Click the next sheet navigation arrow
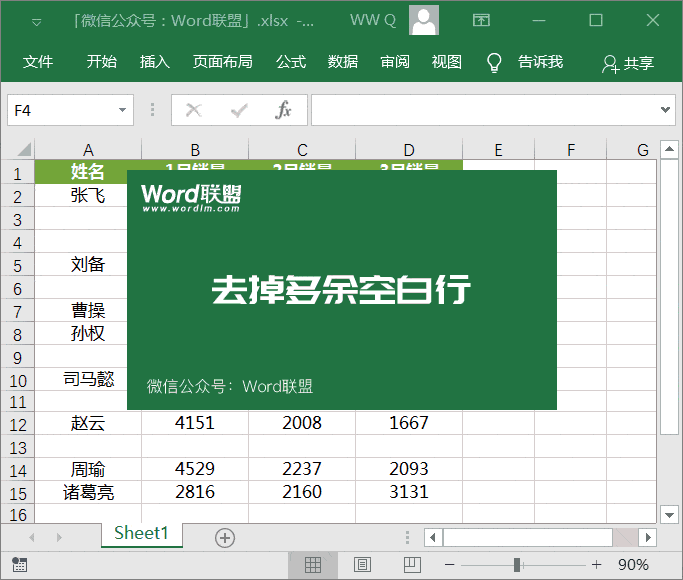 coord(59,538)
